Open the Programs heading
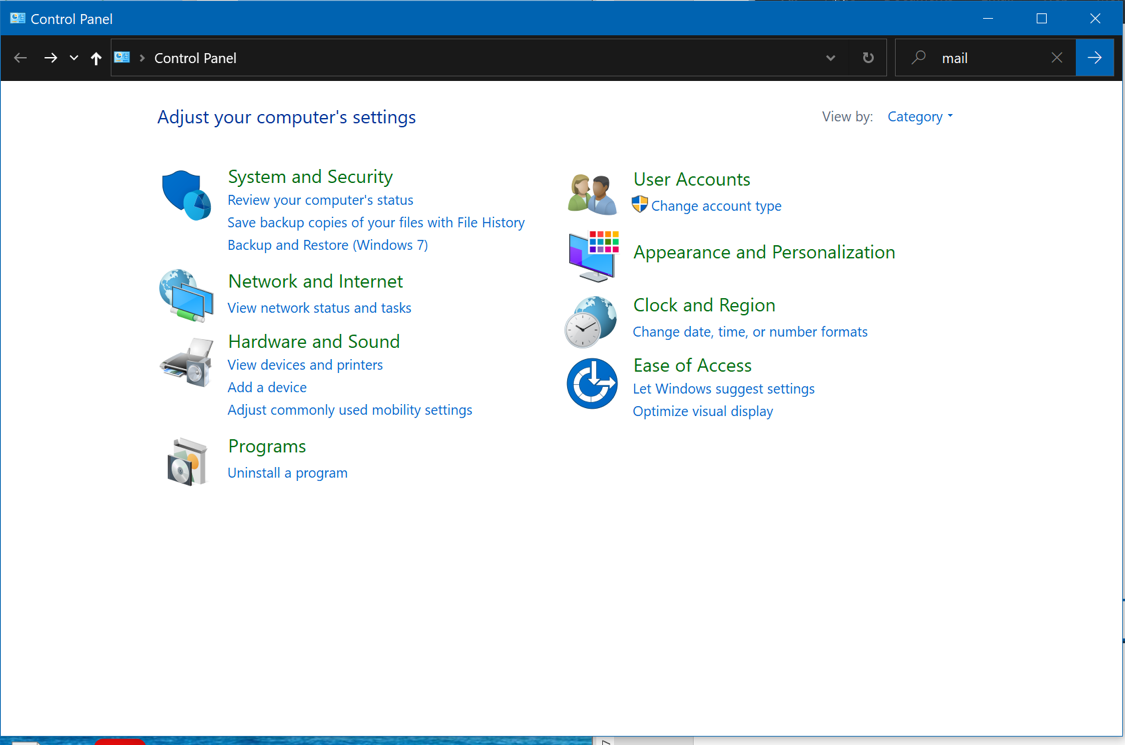This screenshot has height=745, width=1125. point(267,446)
